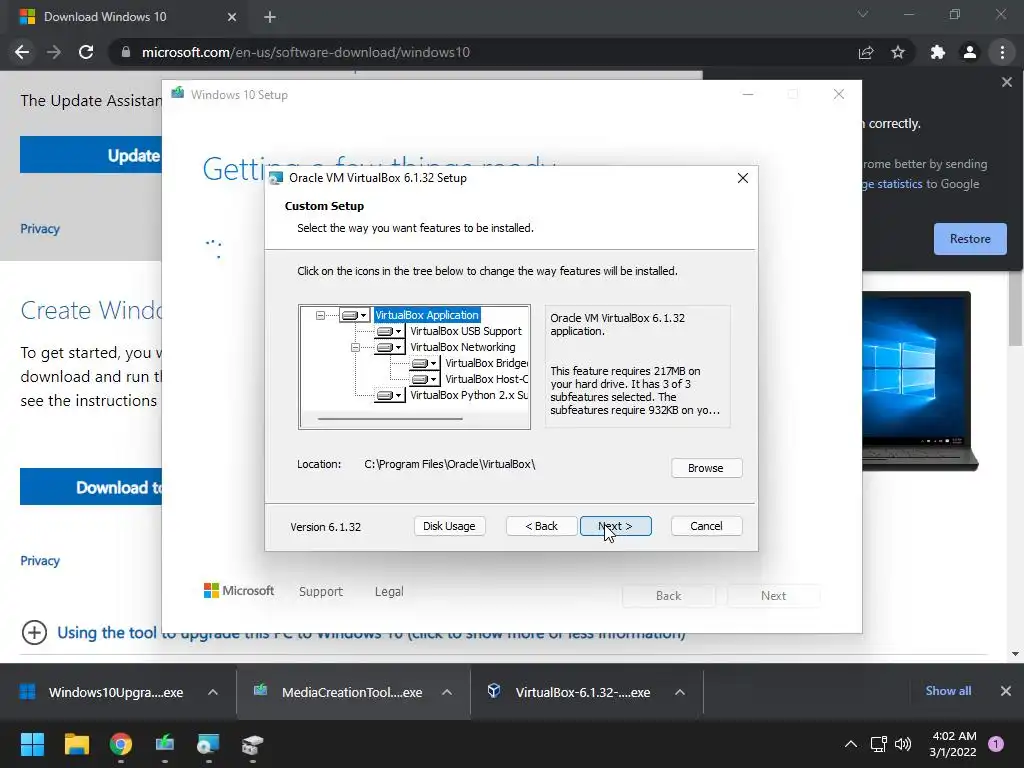Select VirtualBox Networking tree item
The height and width of the screenshot is (768, 1024).
pyautogui.click(x=462, y=347)
